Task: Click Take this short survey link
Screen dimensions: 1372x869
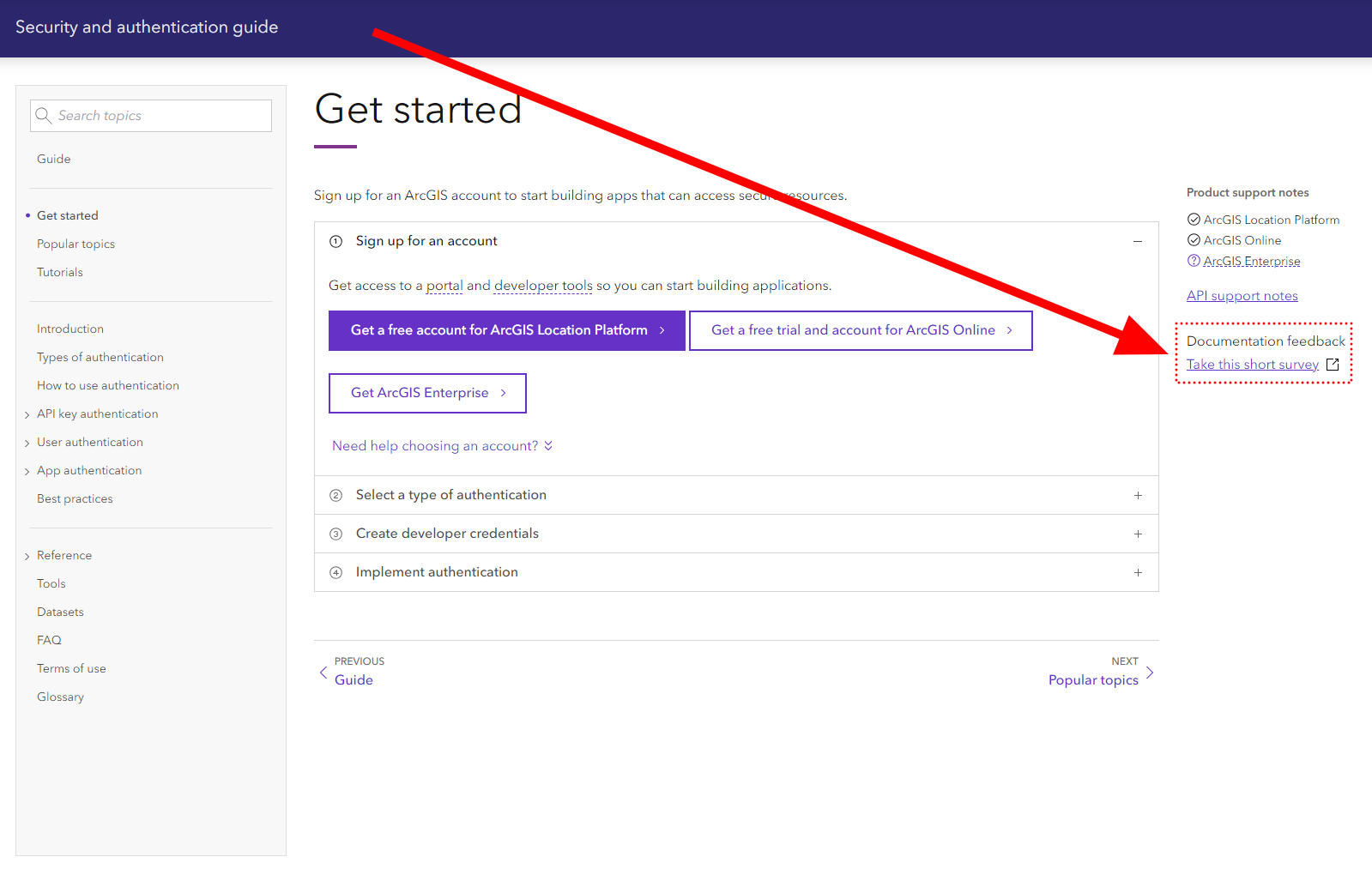Action: pos(1253,365)
